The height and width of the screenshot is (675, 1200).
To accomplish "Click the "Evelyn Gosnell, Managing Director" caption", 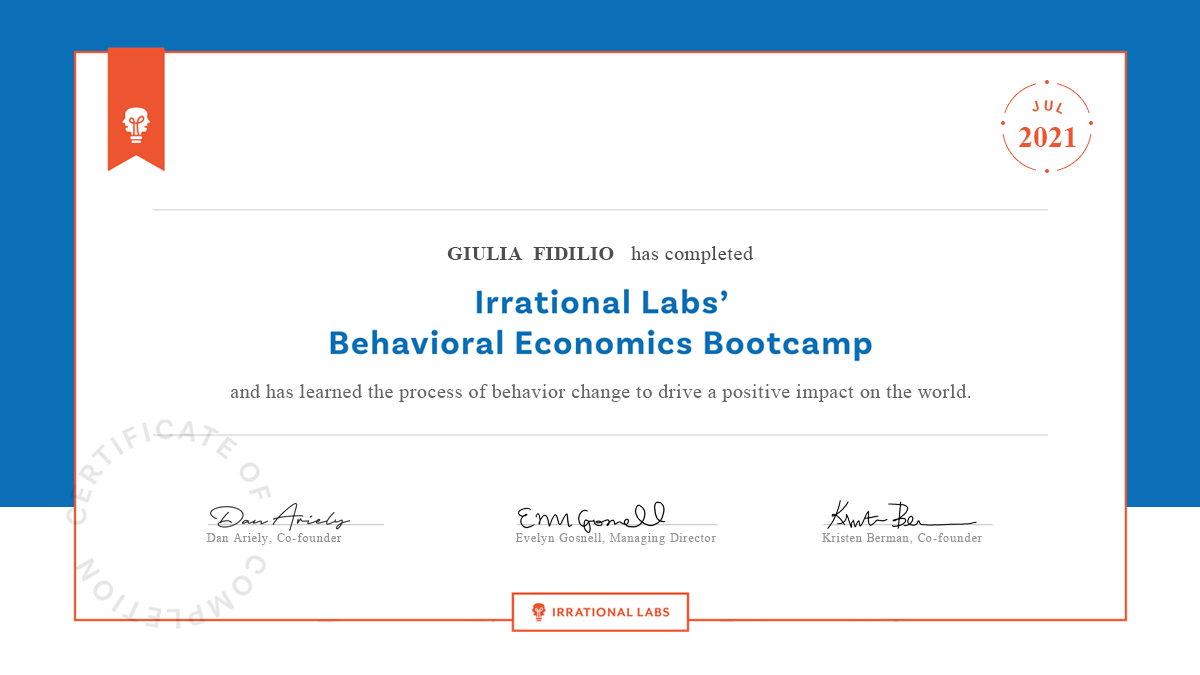I will [615, 538].
